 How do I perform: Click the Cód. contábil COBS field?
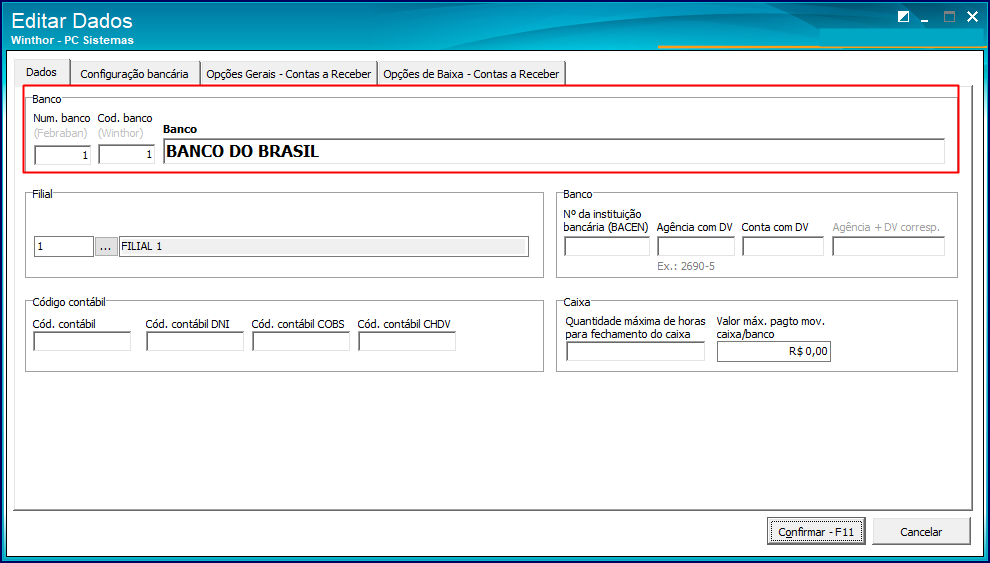point(301,341)
